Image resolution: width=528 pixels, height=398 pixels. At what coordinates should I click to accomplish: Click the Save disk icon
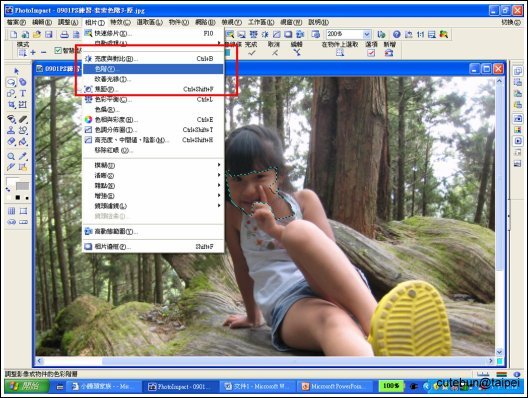click(49, 34)
